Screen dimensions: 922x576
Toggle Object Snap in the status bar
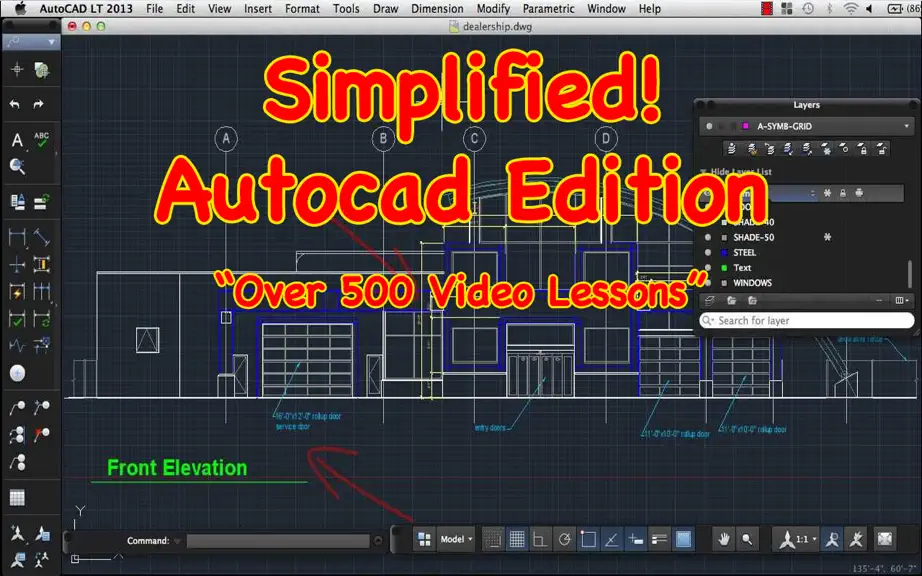point(588,539)
